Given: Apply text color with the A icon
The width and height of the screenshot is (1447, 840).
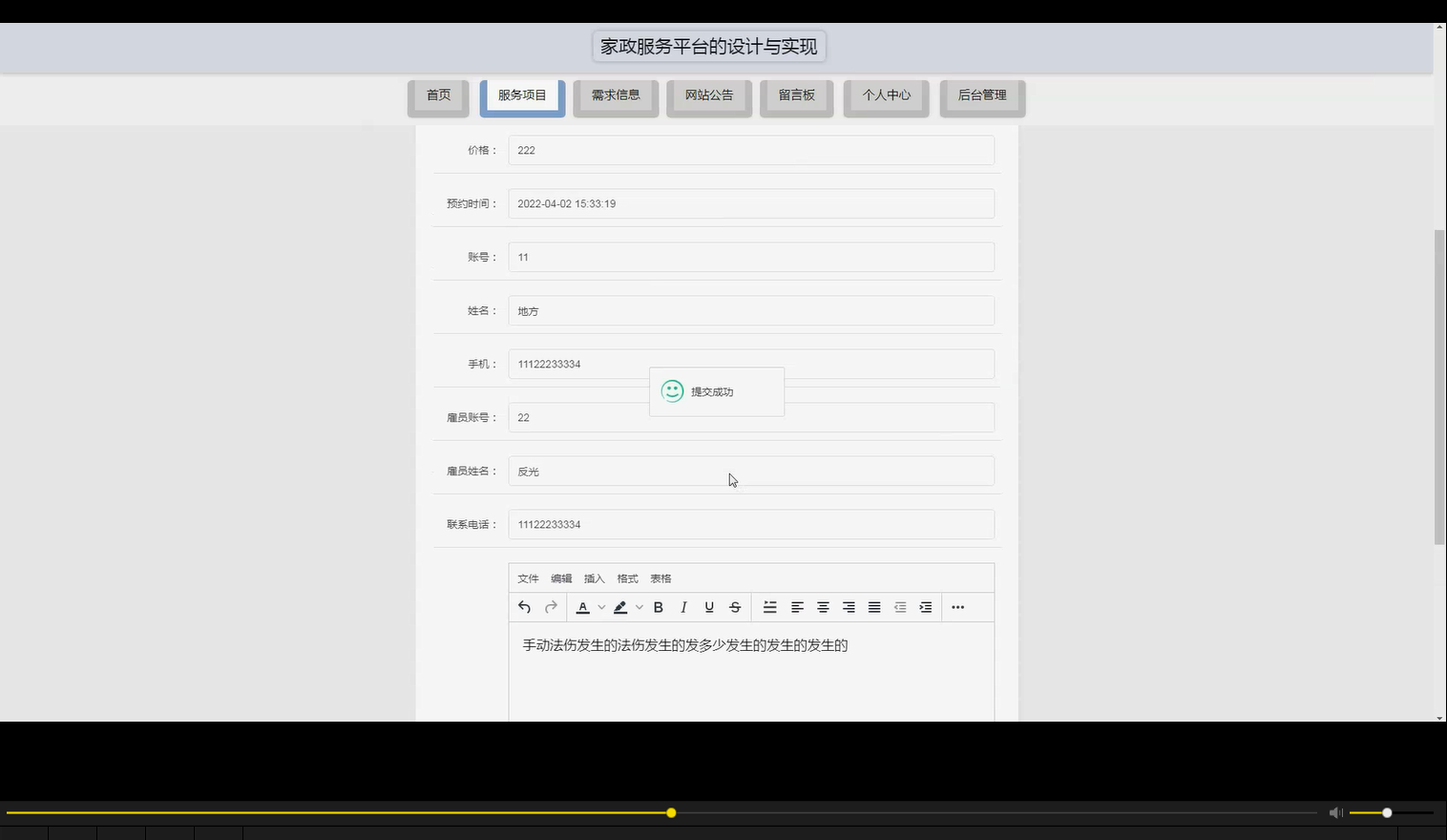Looking at the screenshot, I should click(583, 607).
